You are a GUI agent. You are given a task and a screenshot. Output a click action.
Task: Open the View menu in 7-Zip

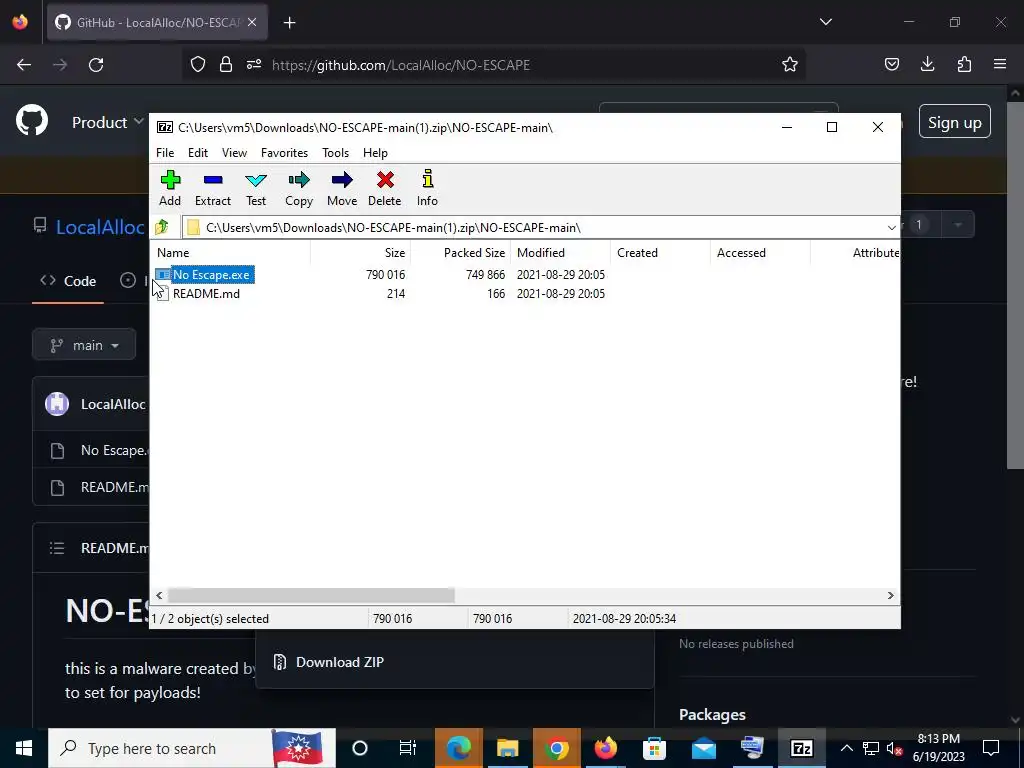coord(234,153)
